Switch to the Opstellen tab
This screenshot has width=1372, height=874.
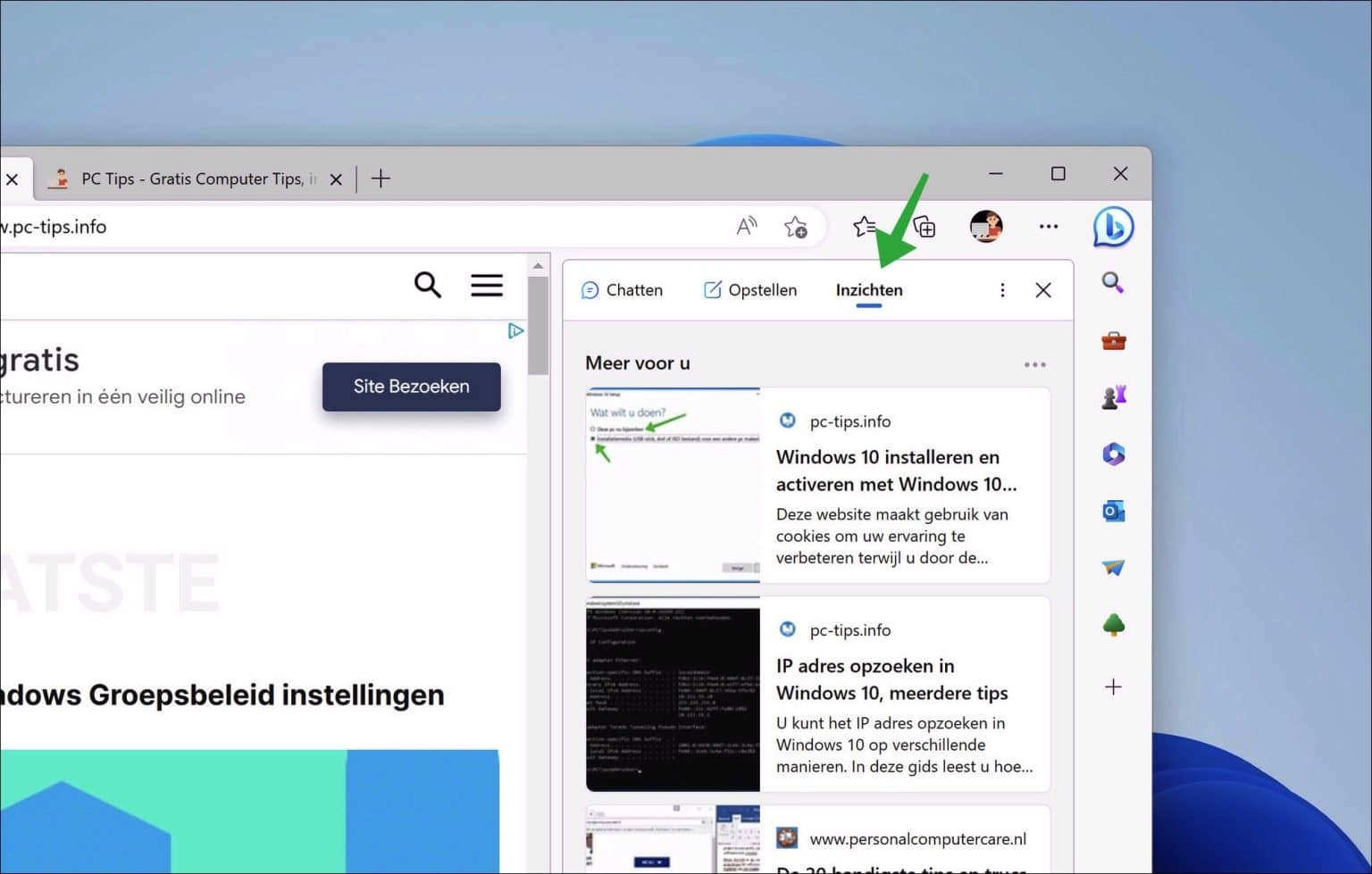(749, 289)
